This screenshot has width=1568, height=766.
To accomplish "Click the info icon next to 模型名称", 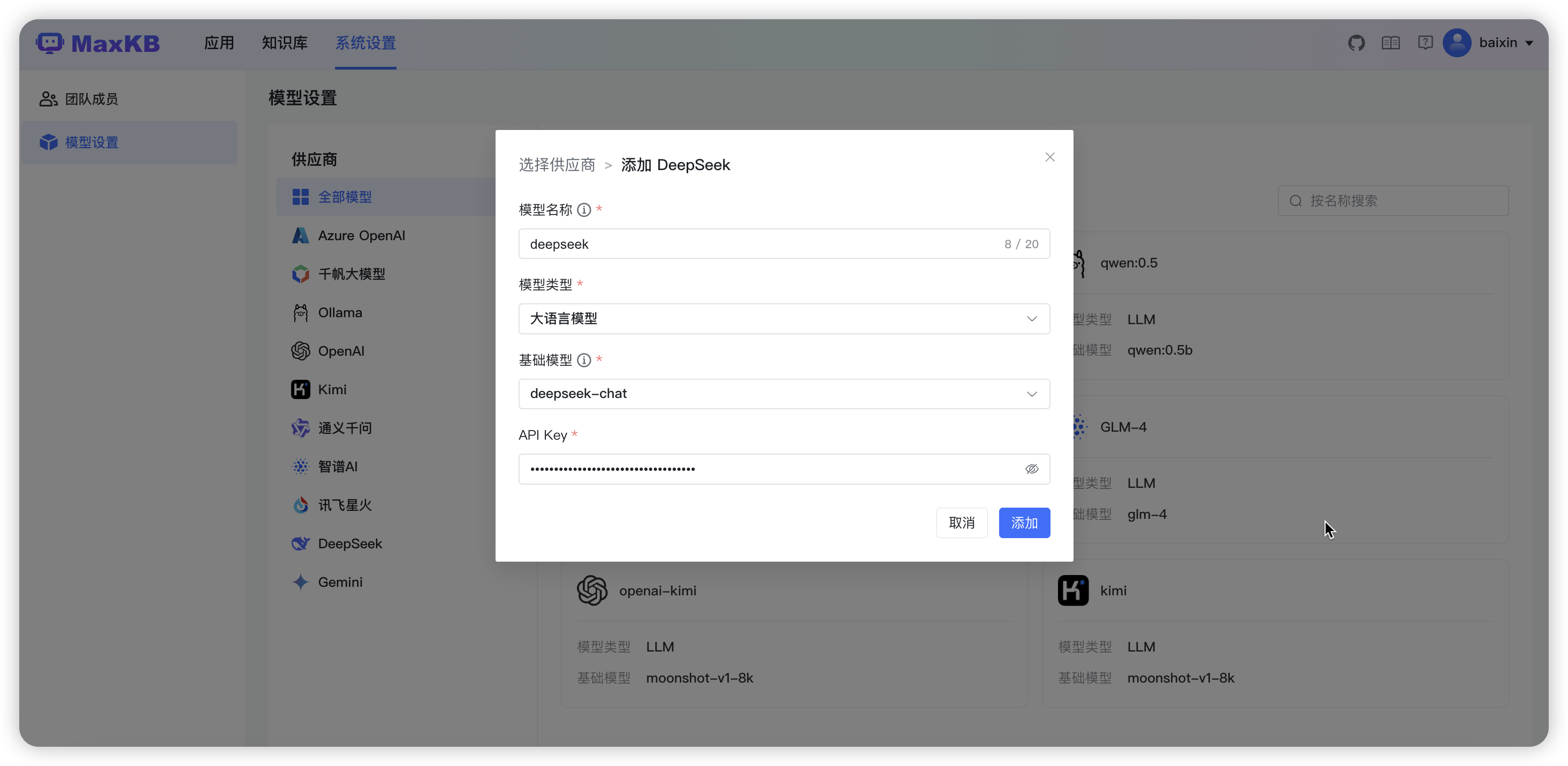I will click(584, 209).
